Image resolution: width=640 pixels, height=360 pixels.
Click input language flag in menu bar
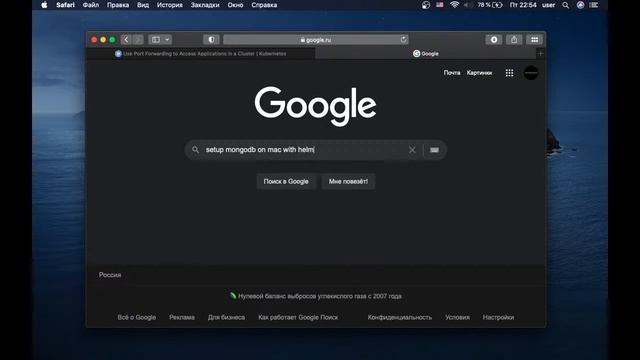tap(440, 5)
